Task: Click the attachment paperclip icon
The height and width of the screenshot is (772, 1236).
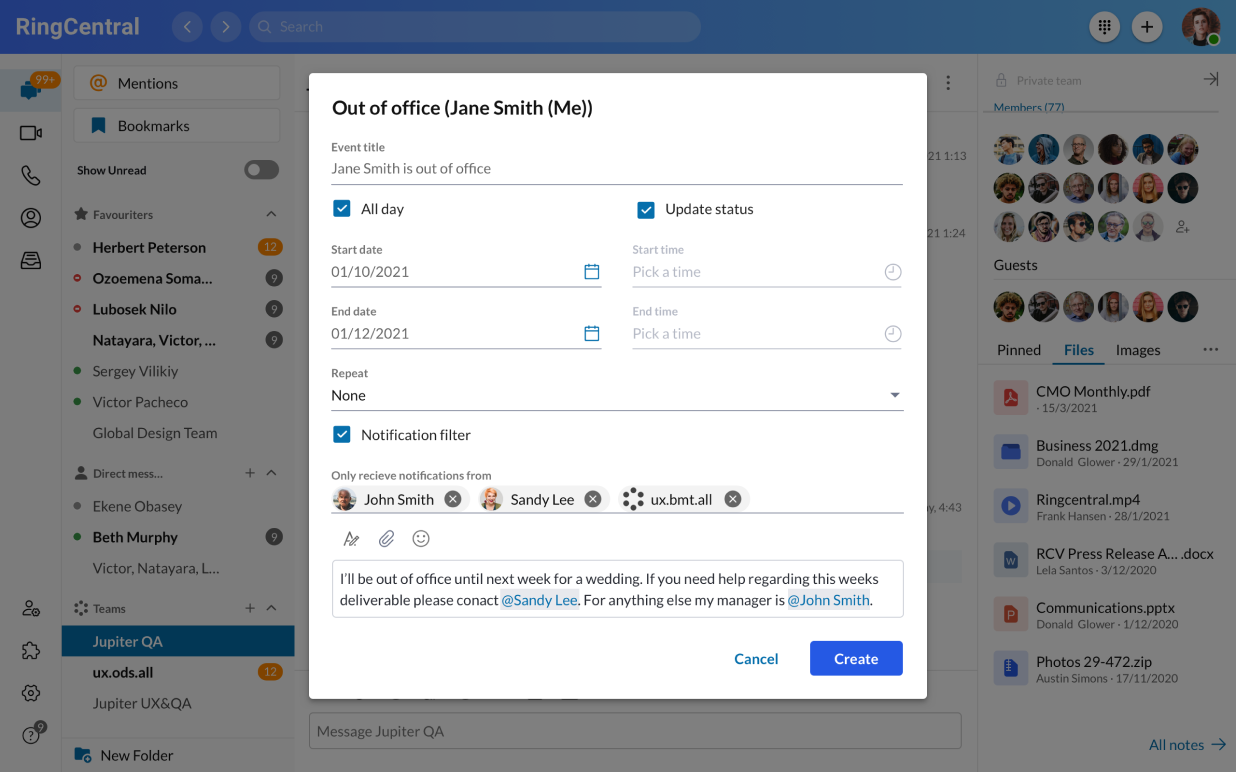Action: (x=386, y=538)
